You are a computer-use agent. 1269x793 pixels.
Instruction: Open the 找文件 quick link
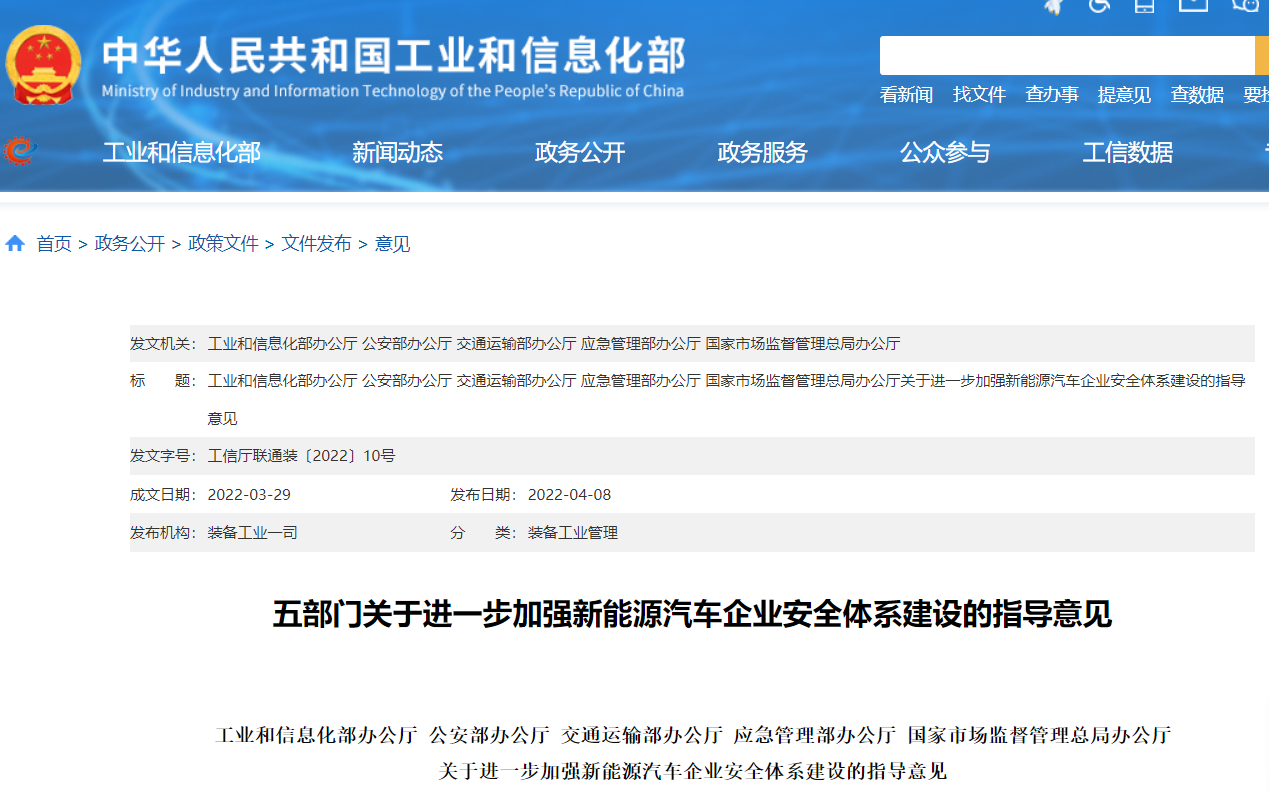979,95
